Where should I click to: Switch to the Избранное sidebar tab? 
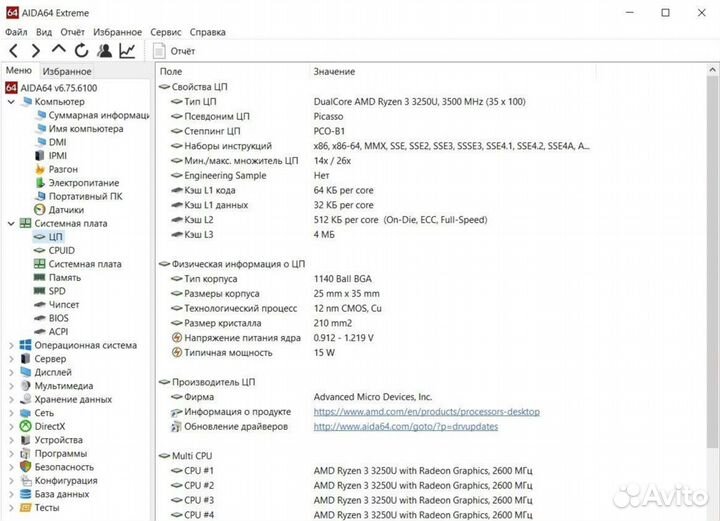tap(67, 71)
